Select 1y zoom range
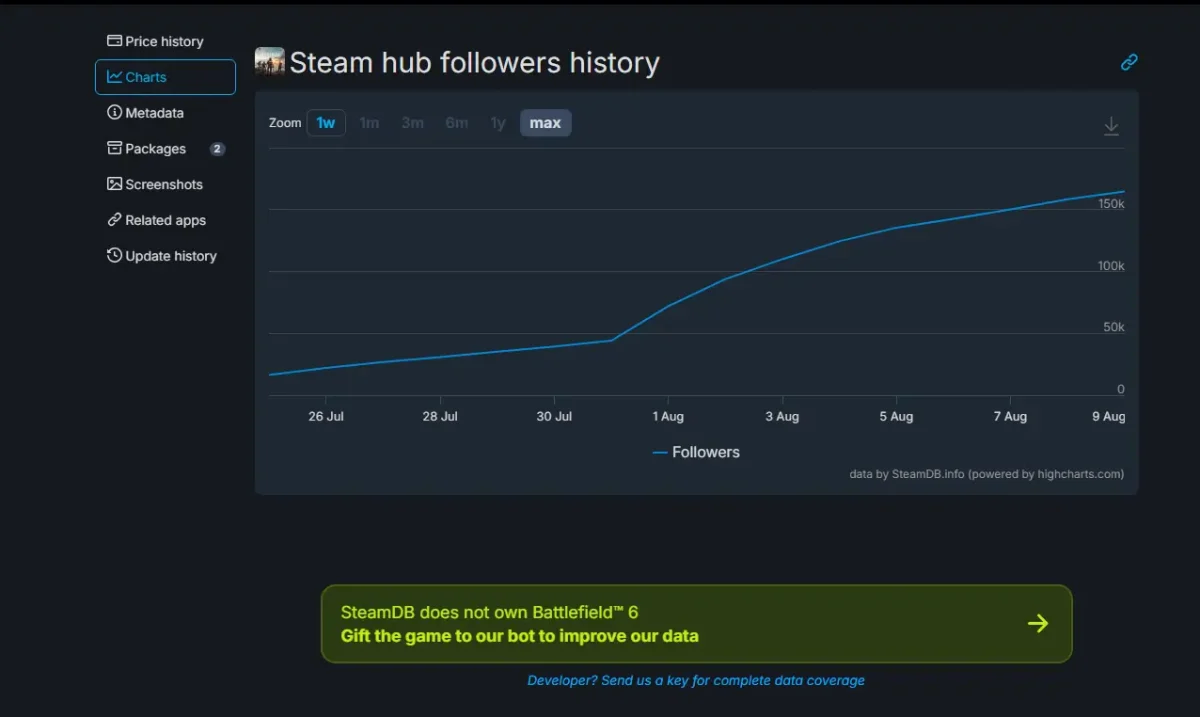 click(497, 123)
